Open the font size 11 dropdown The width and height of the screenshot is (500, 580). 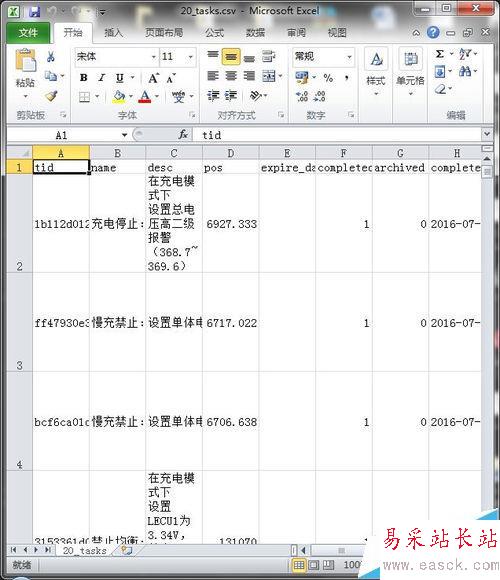tap(190, 57)
